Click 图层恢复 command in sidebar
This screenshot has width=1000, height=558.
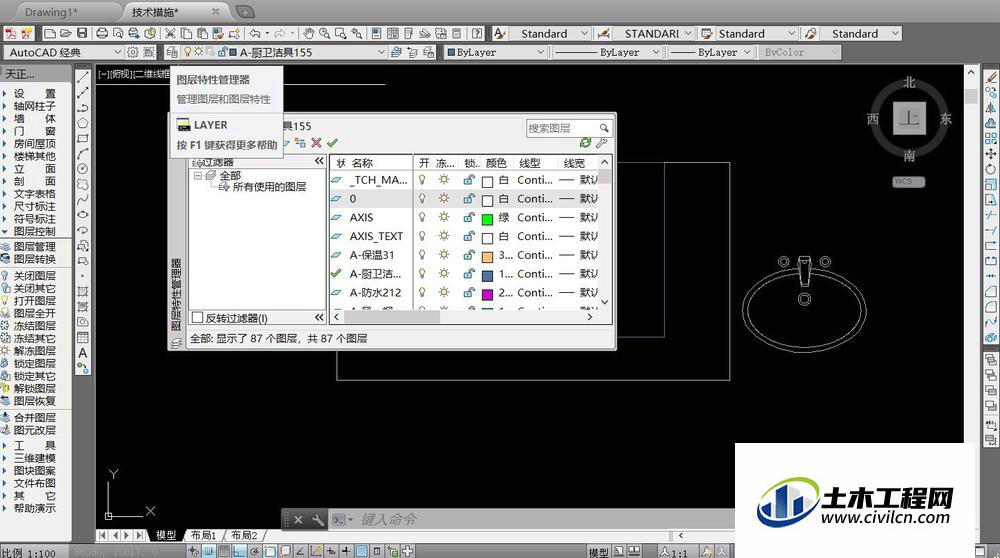point(34,400)
